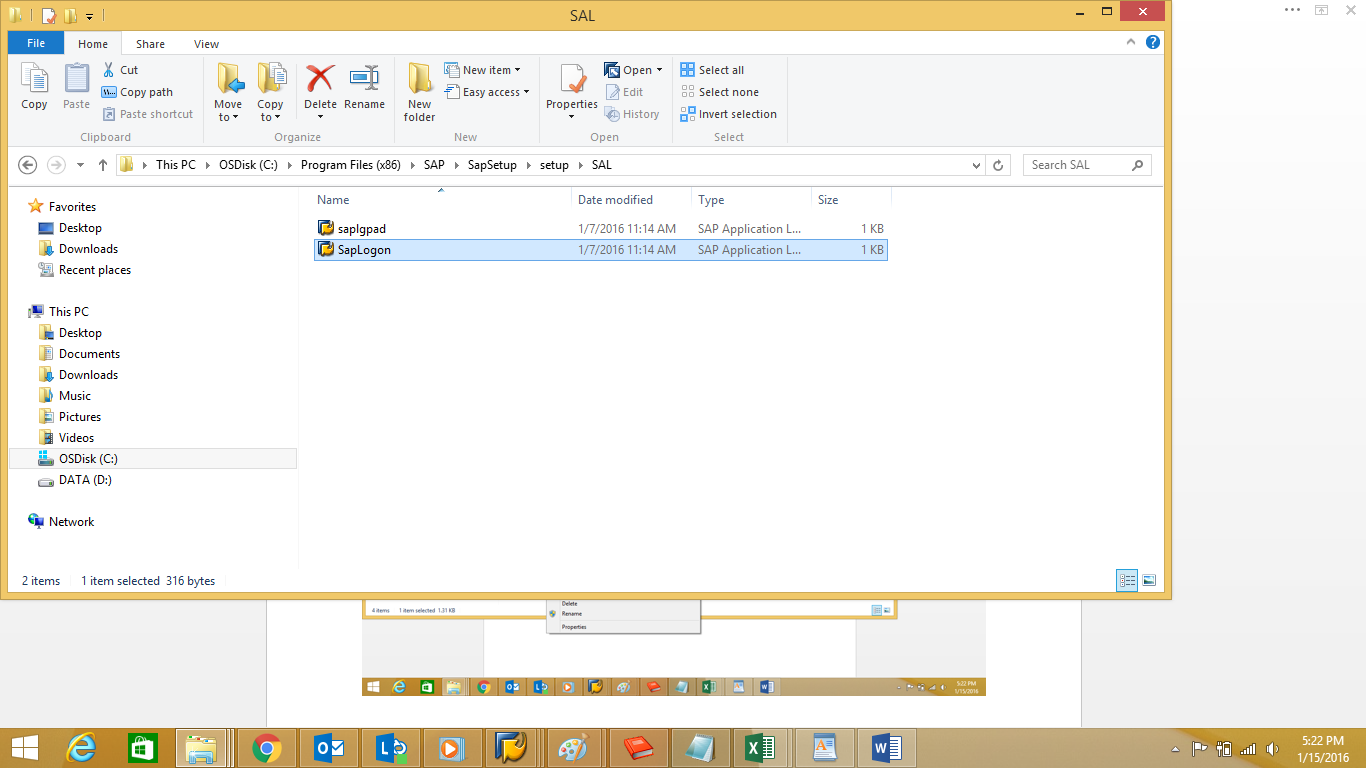The width and height of the screenshot is (1366, 768).
Task: Open the Share ribbon tab
Action: pos(151,44)
